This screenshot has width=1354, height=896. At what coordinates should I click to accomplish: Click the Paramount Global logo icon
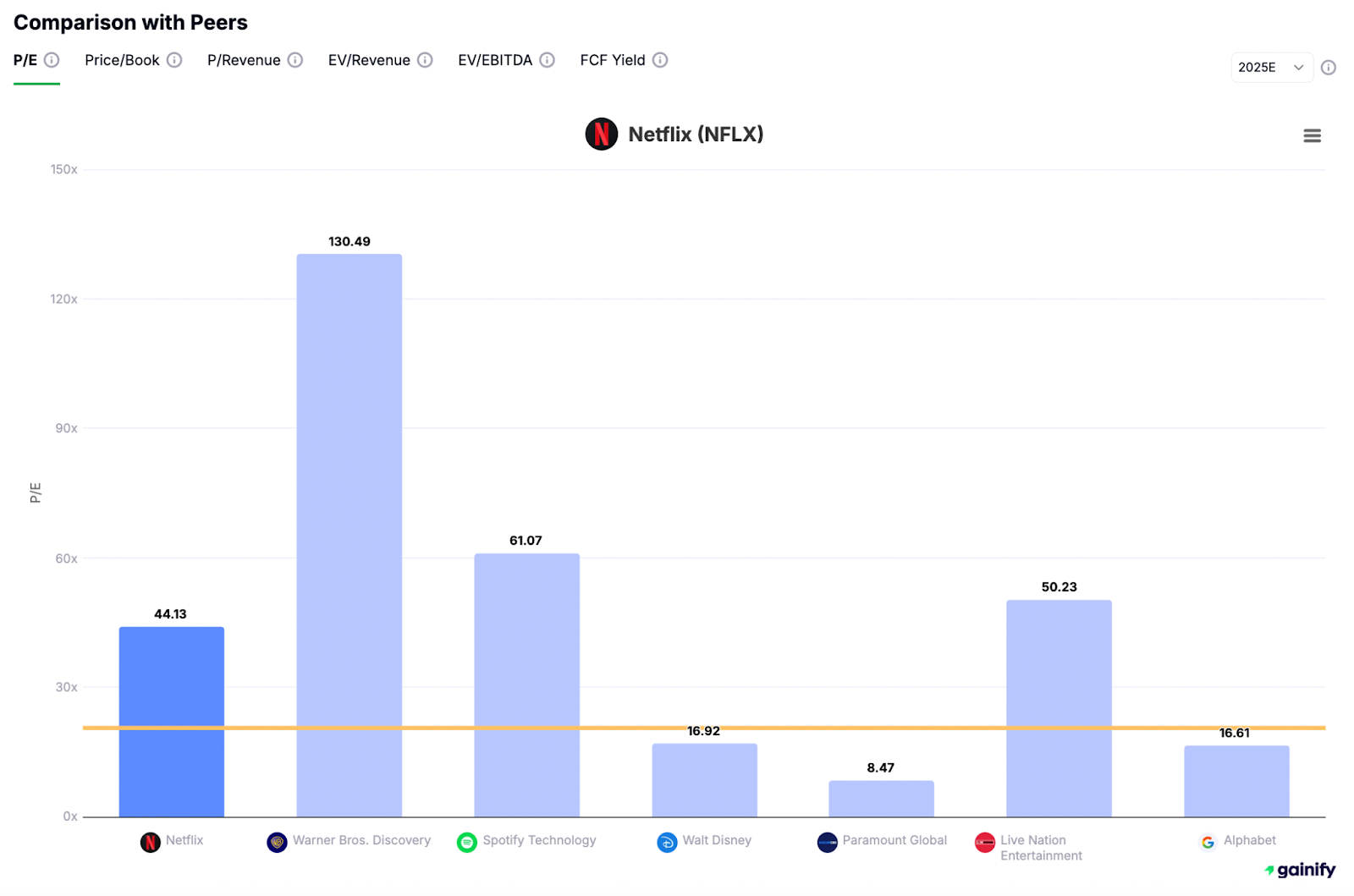(x=827, y=842)
